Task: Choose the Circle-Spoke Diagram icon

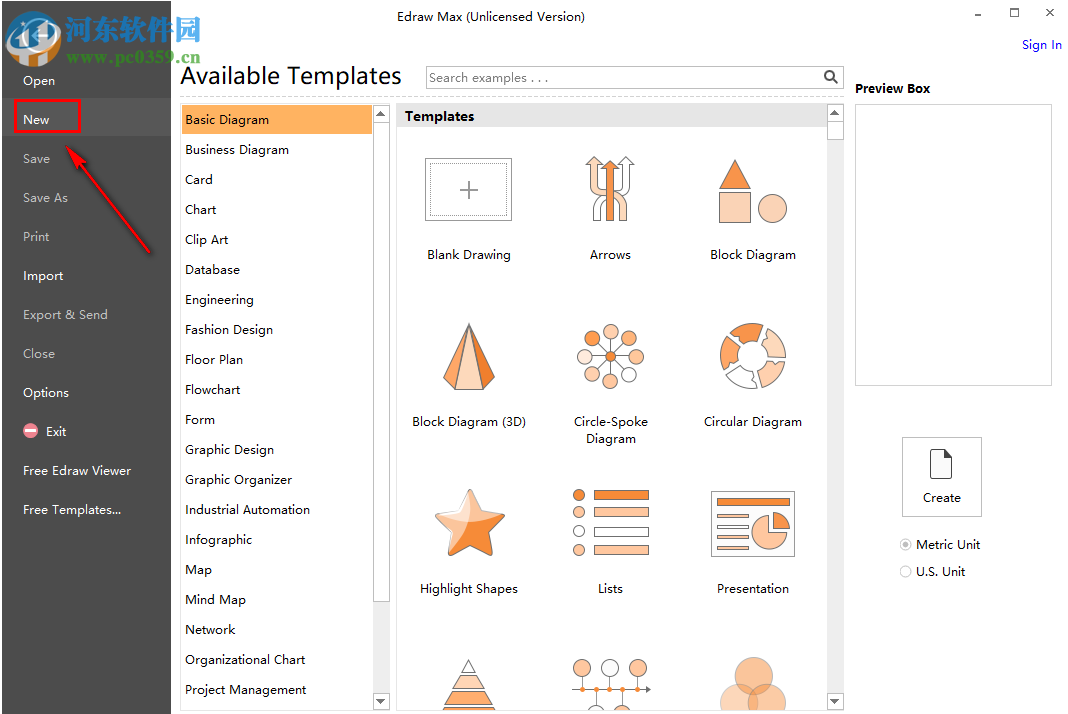Action: pos(610,356)
